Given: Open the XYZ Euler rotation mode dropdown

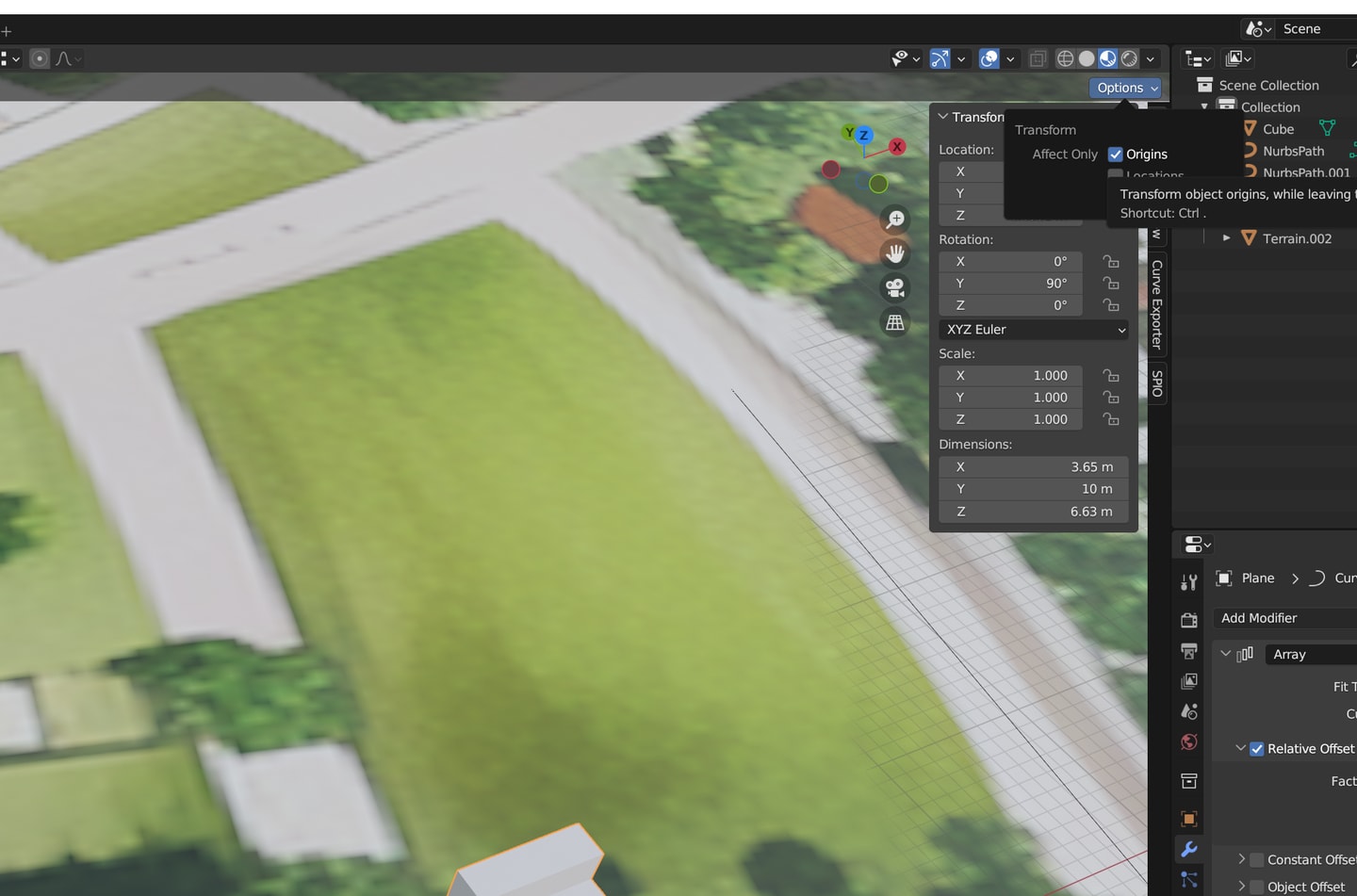Looking at the screenshot, I should click(1034, 330).
